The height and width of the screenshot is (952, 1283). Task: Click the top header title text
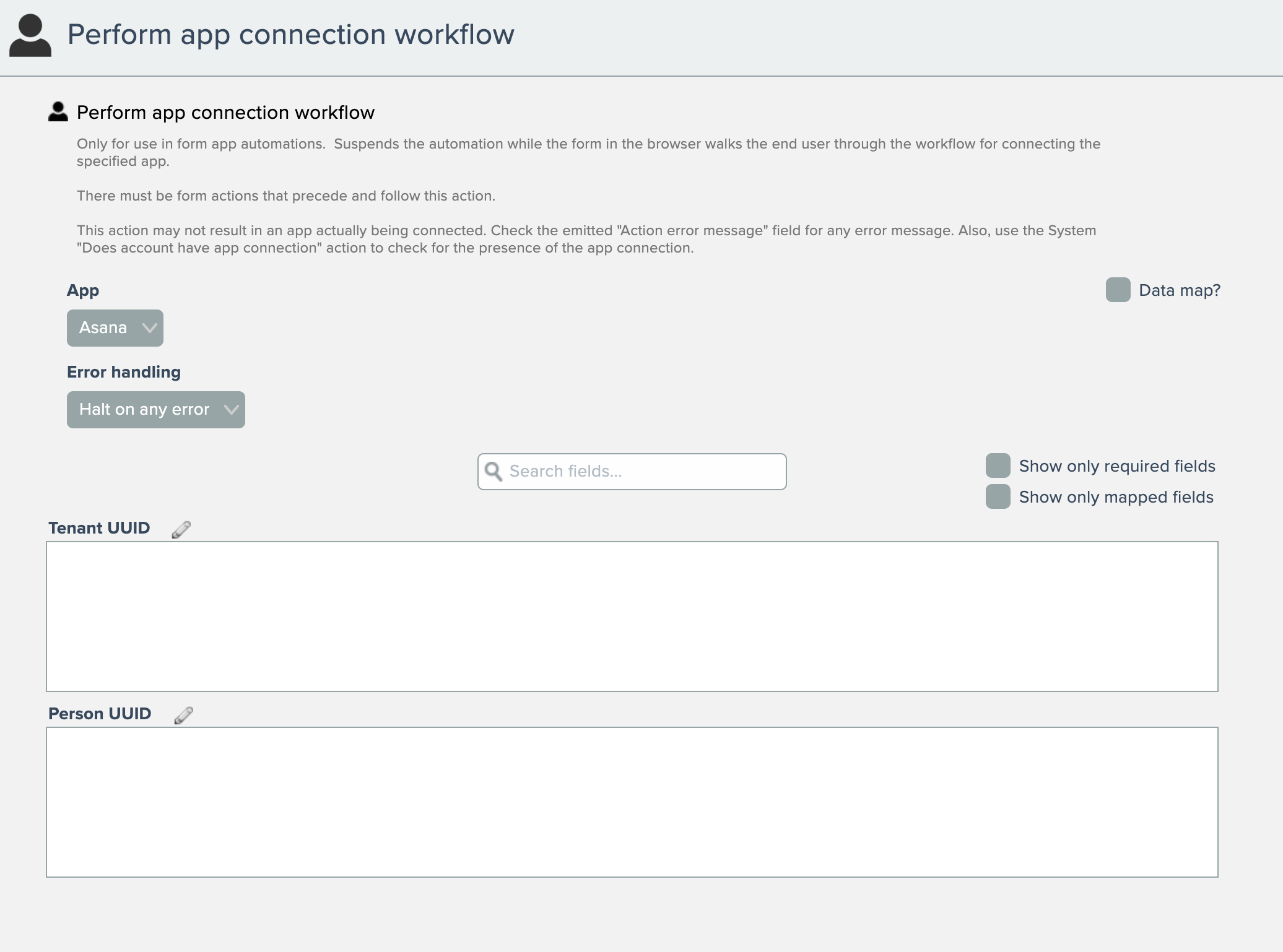(x=290, y=35)
